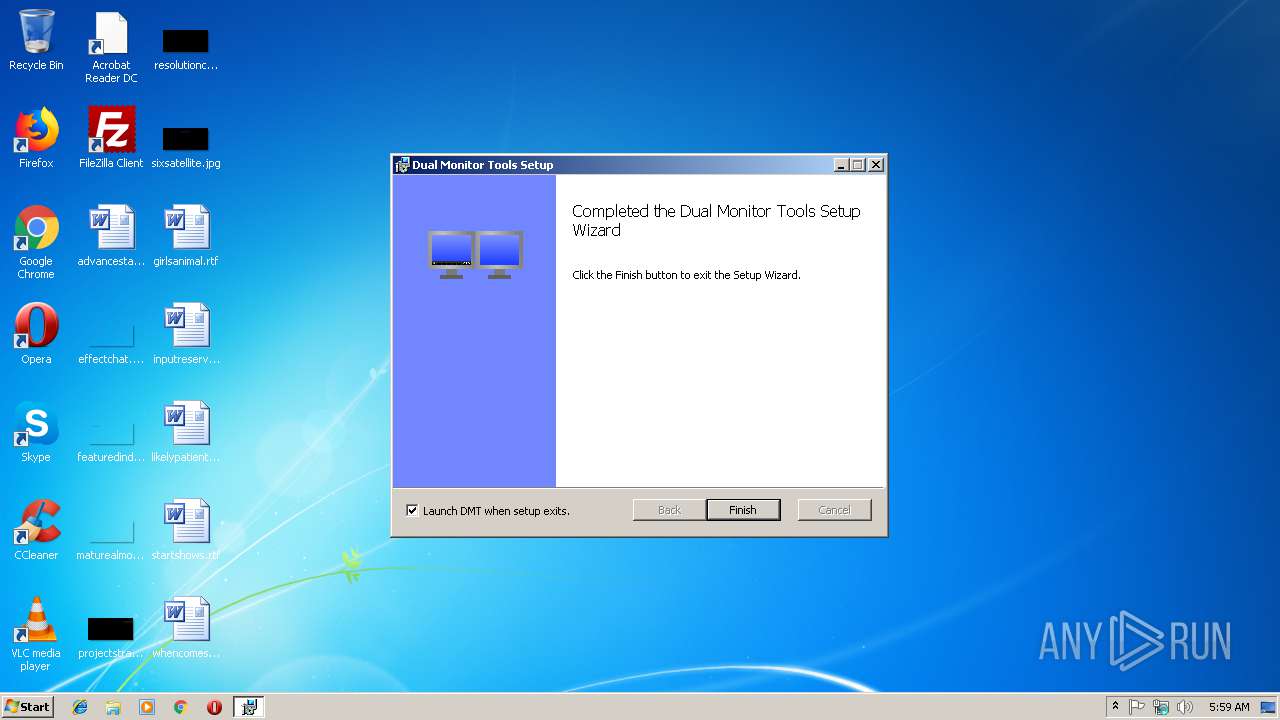Select the advancesta... Word document

click(x=111, y=237)
